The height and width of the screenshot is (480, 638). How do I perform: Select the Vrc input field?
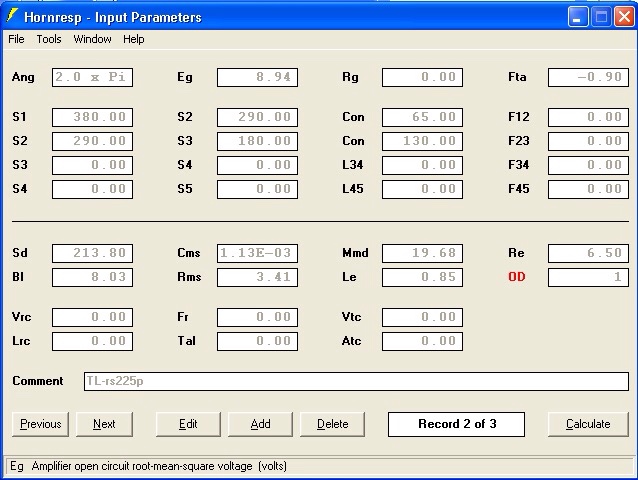[x=92, y=317]
